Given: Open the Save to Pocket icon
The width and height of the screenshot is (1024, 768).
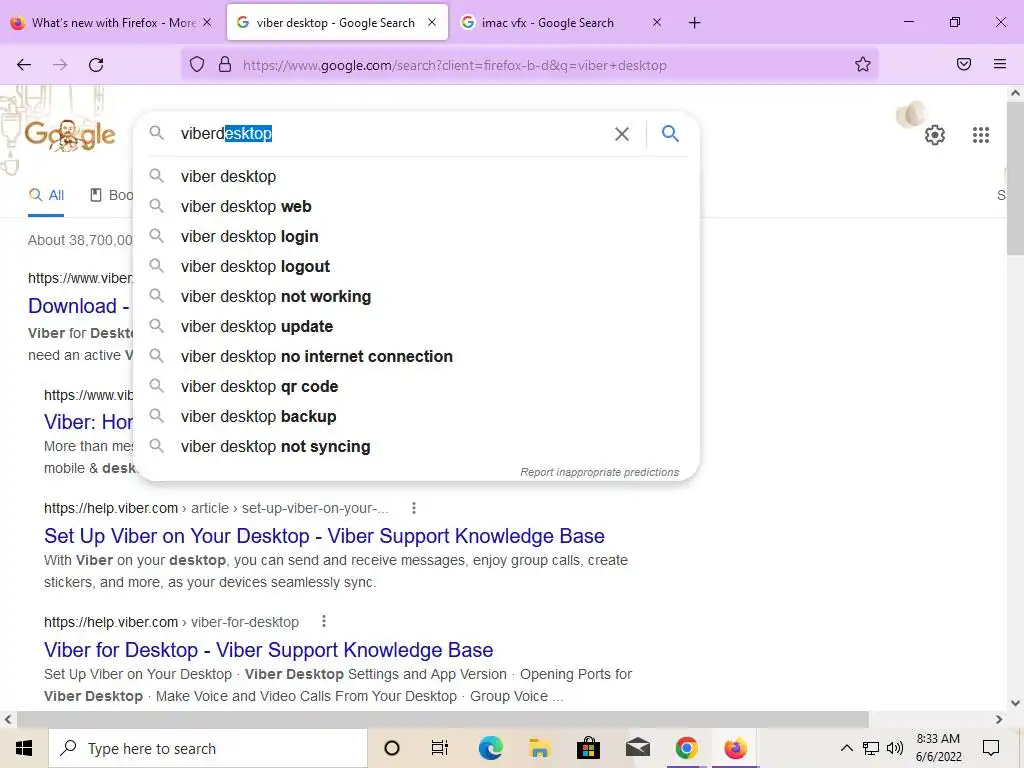Looking at the screenshot, I should pos(964,64).
